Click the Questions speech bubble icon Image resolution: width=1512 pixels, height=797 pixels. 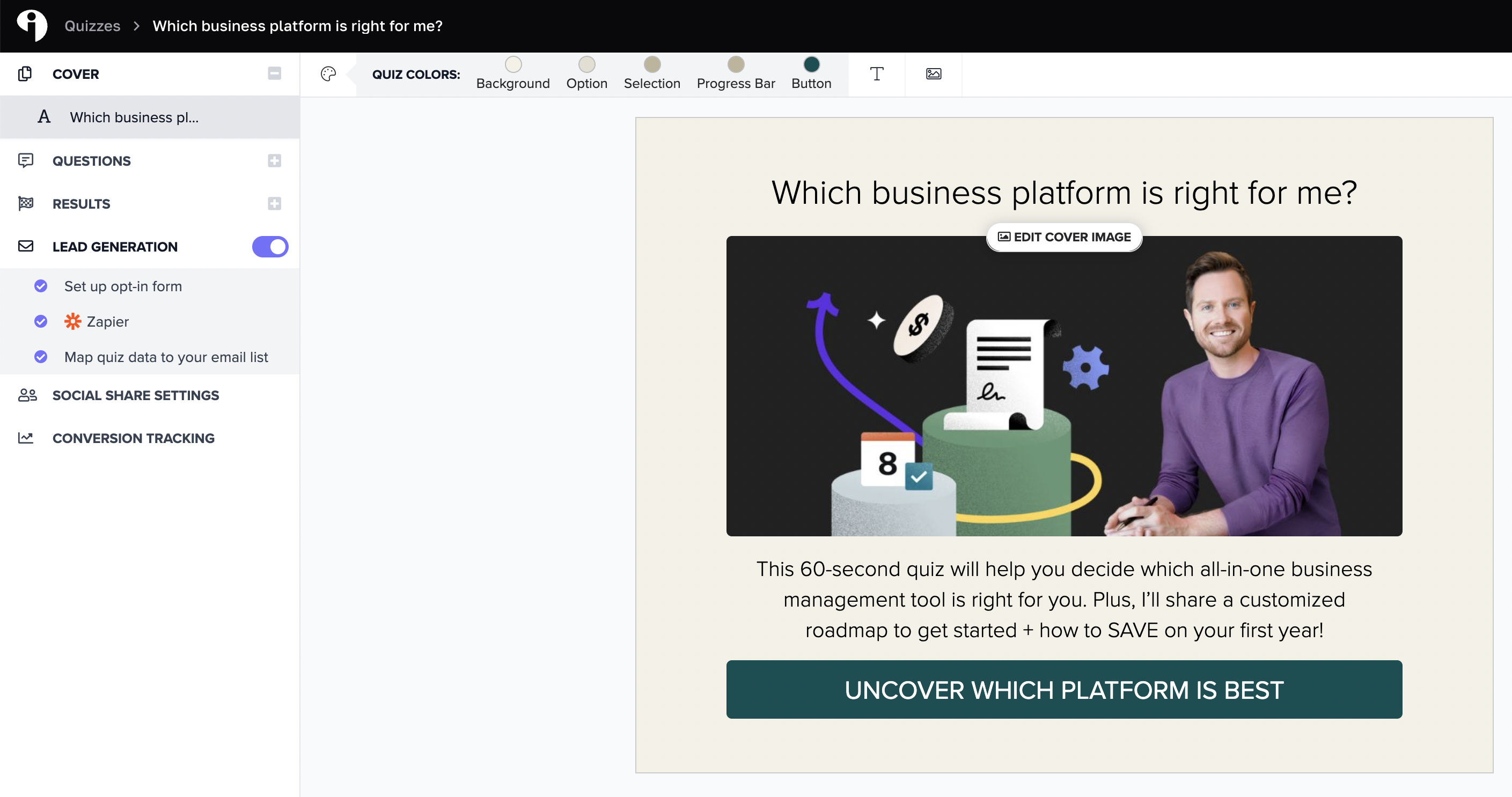point(26,160)
